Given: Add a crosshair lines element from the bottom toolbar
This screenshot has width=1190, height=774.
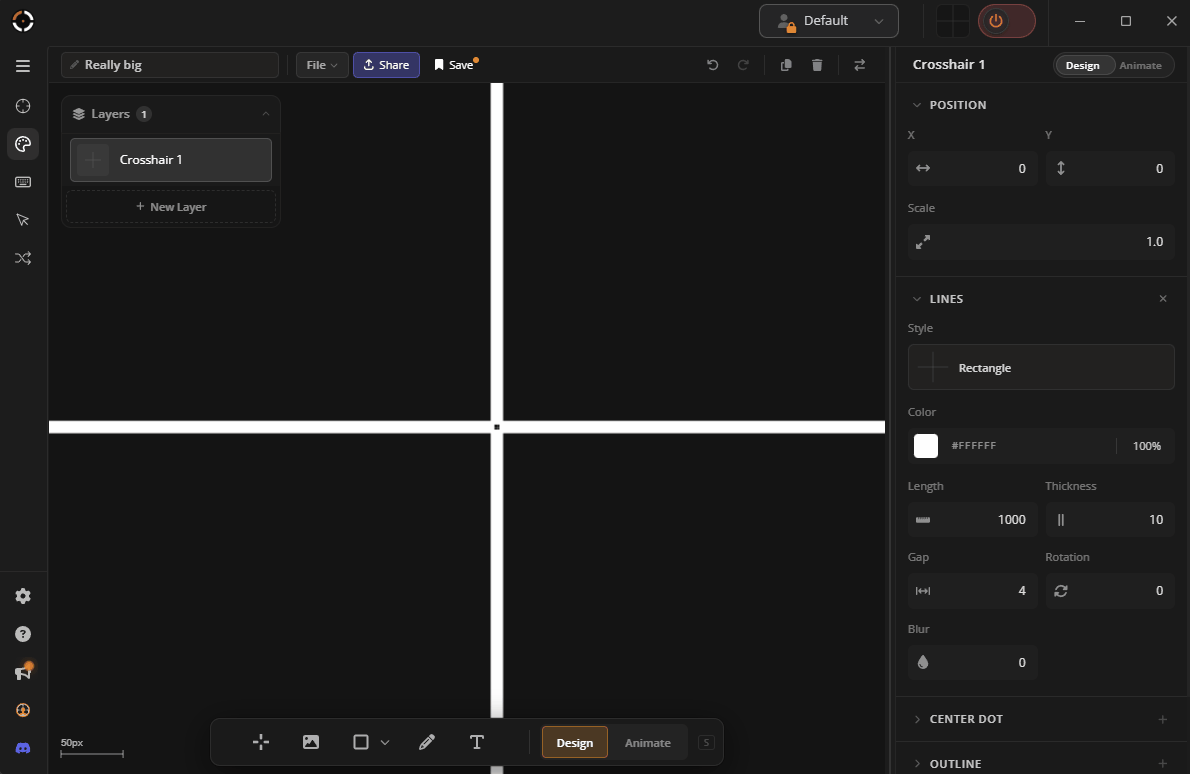Looking at the screenshot, I should [x=260, y=742].
